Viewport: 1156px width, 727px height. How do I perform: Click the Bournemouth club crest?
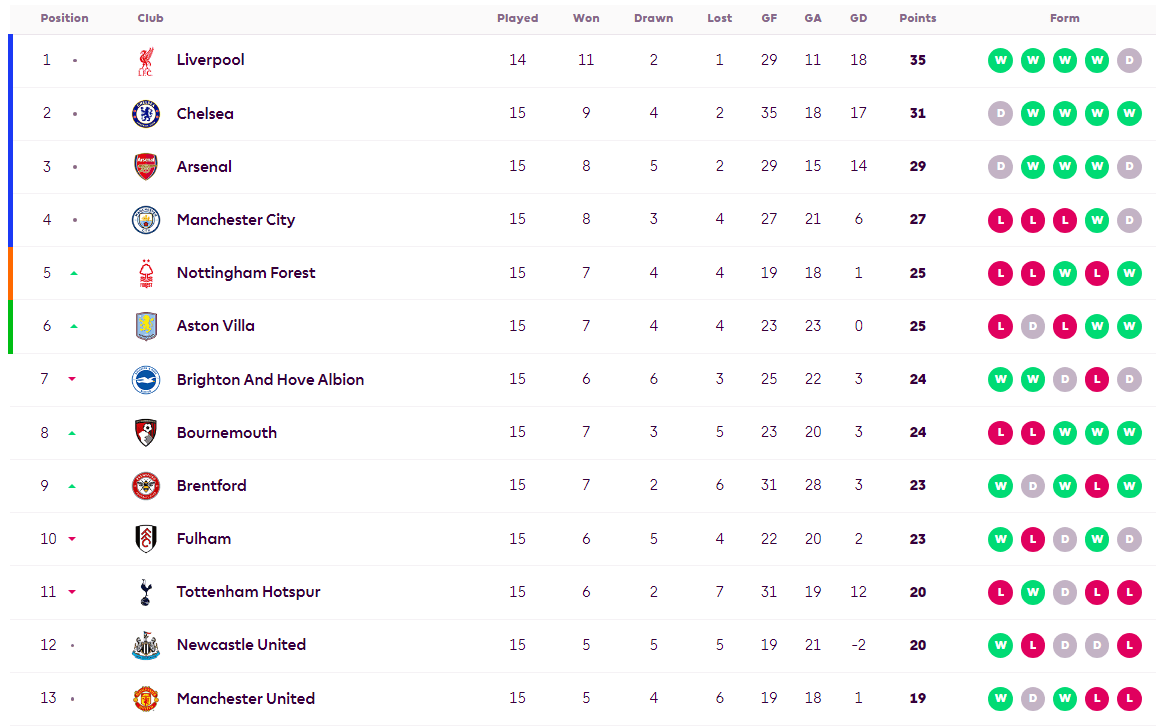tap(146, 433)
